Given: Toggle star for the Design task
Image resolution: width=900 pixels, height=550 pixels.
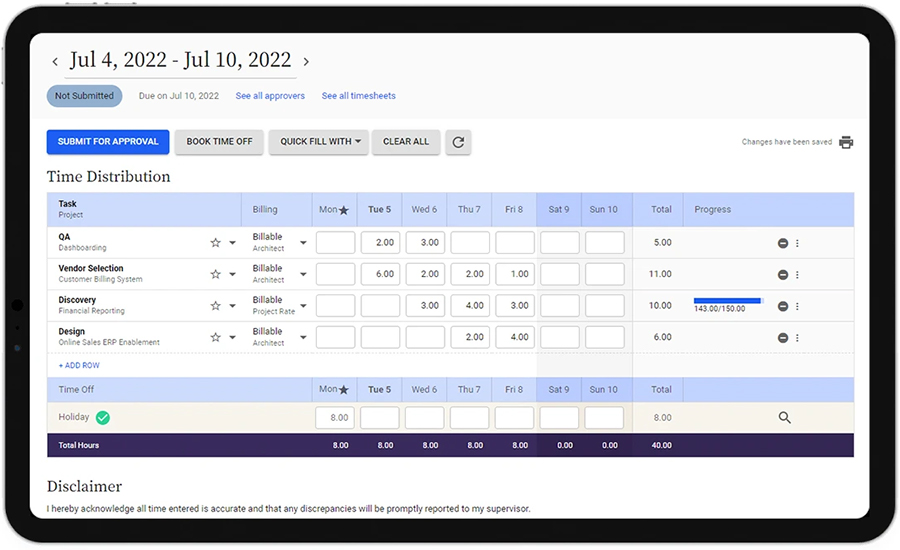Looking at the screenshot, I should coord(215,338).
